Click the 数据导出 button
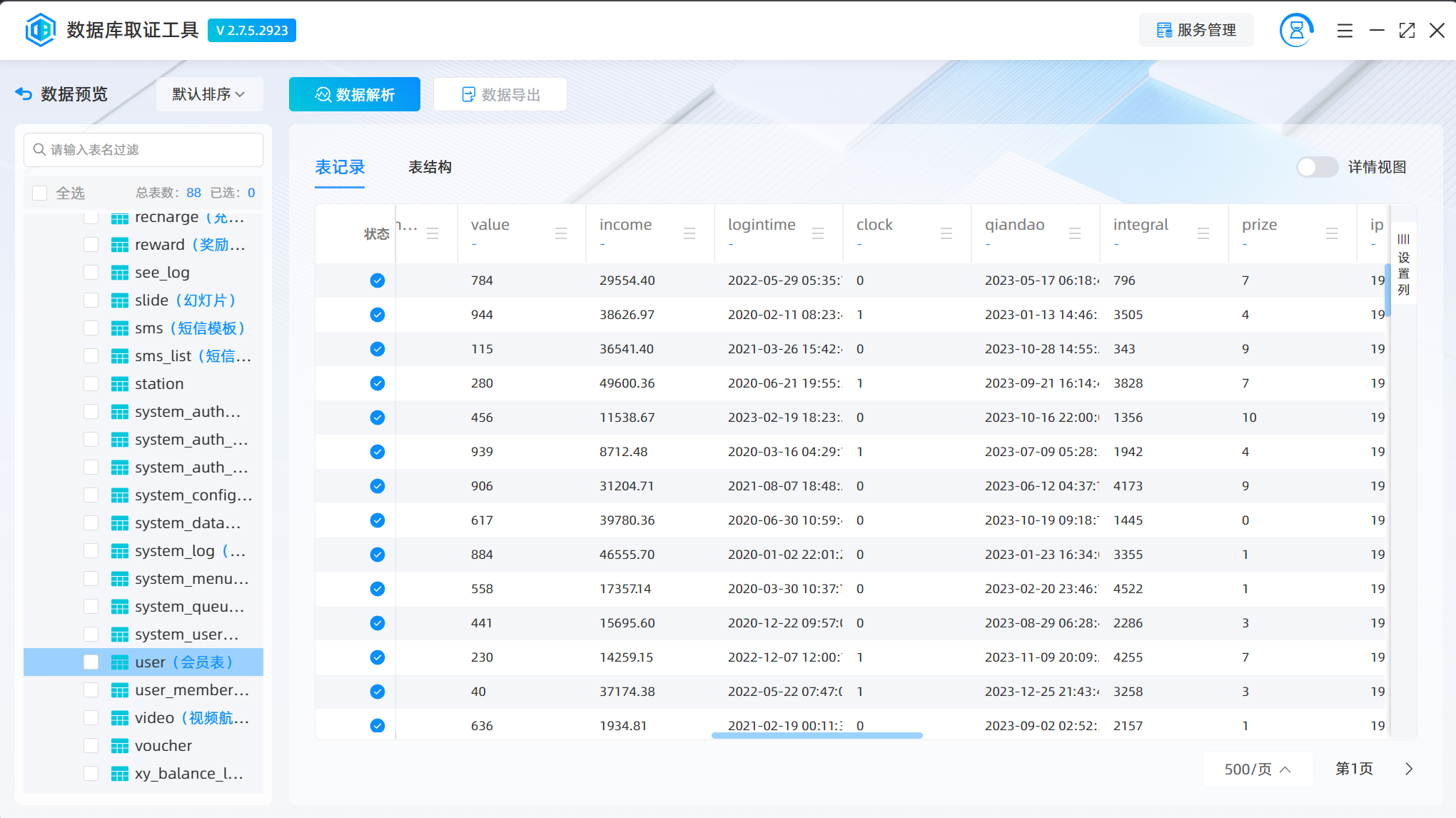 tap(500, 94)
